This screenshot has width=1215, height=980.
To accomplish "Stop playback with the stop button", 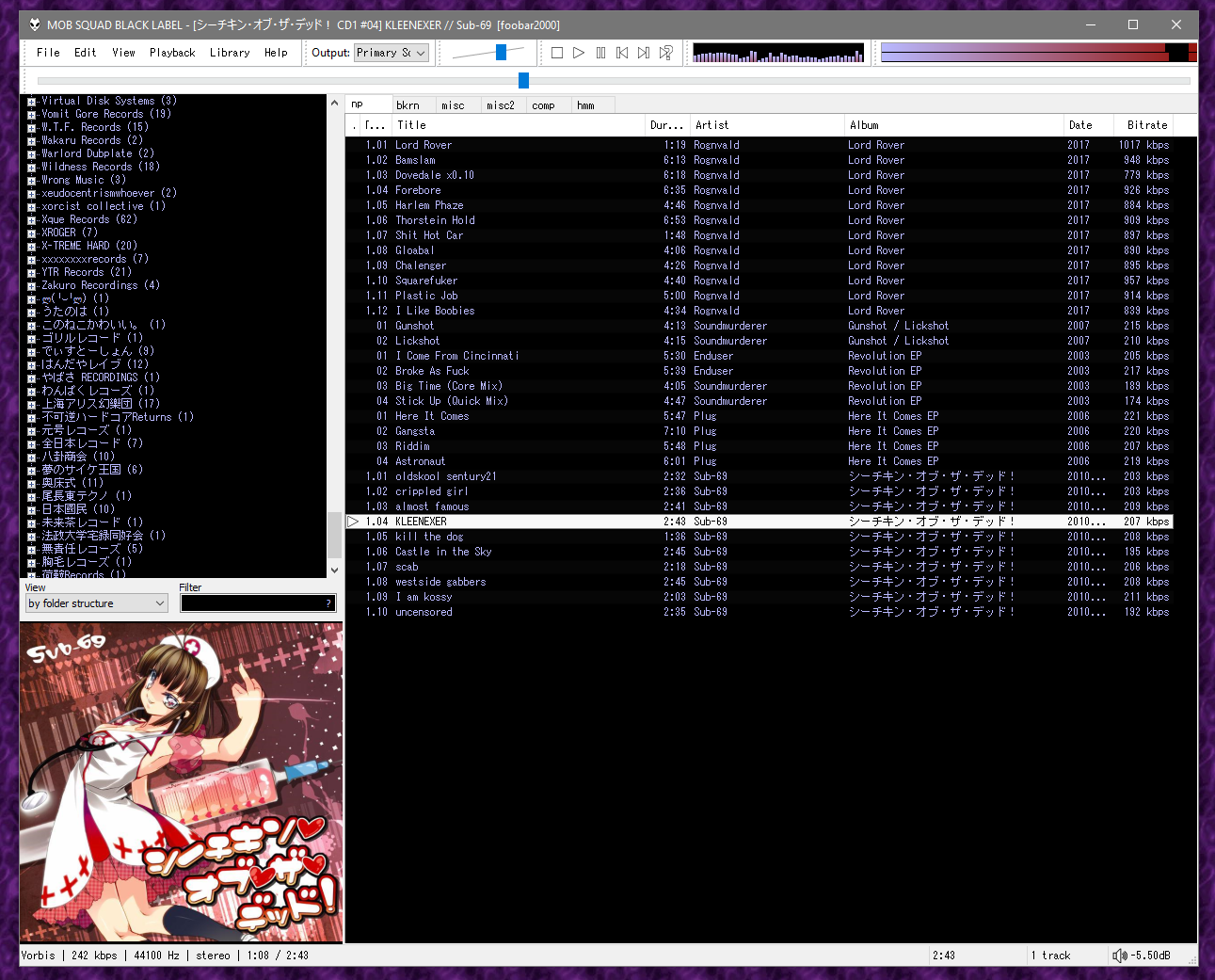I will [557, 53].
